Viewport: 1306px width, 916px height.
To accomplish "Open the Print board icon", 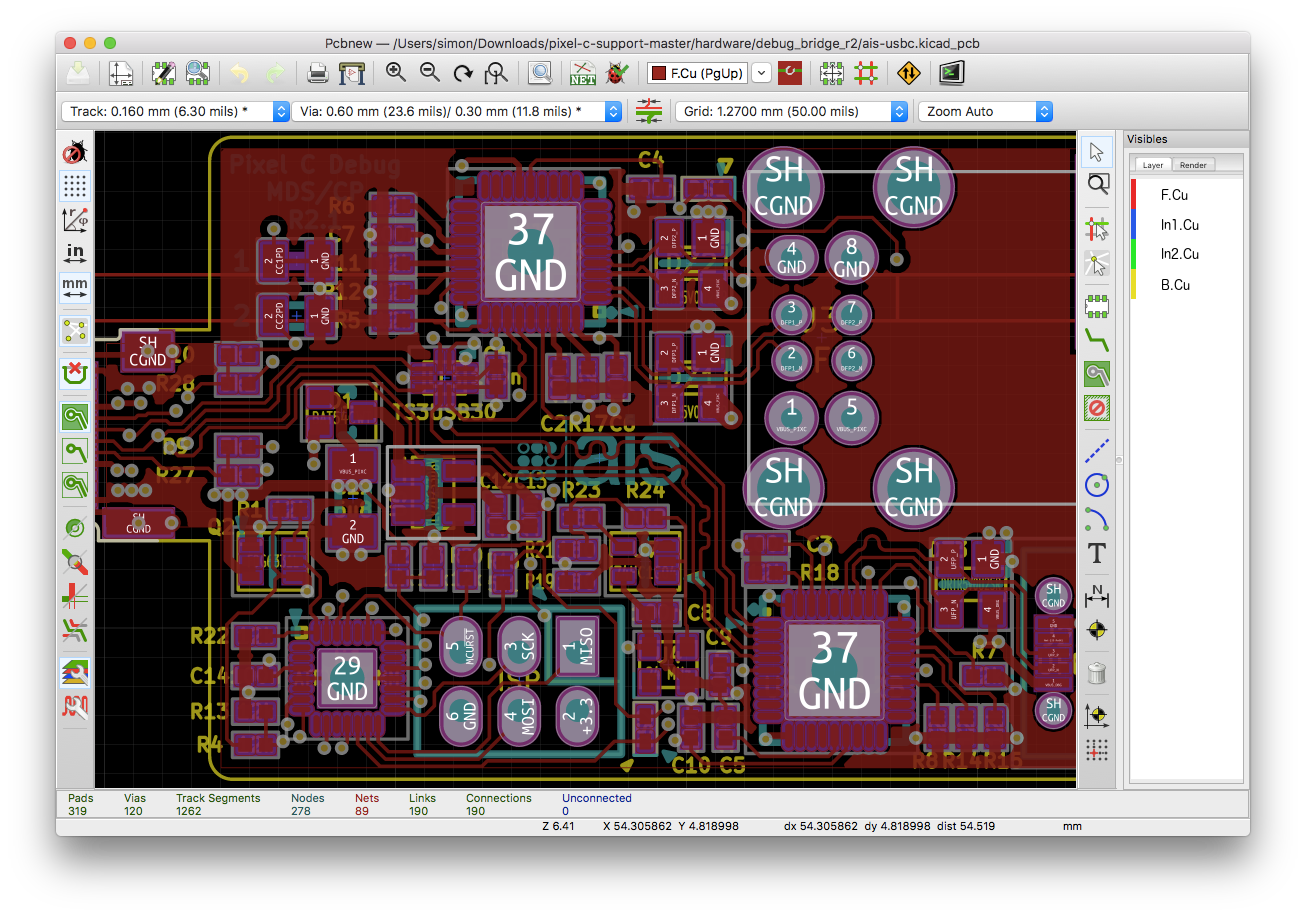I will (x=318, y=73).
